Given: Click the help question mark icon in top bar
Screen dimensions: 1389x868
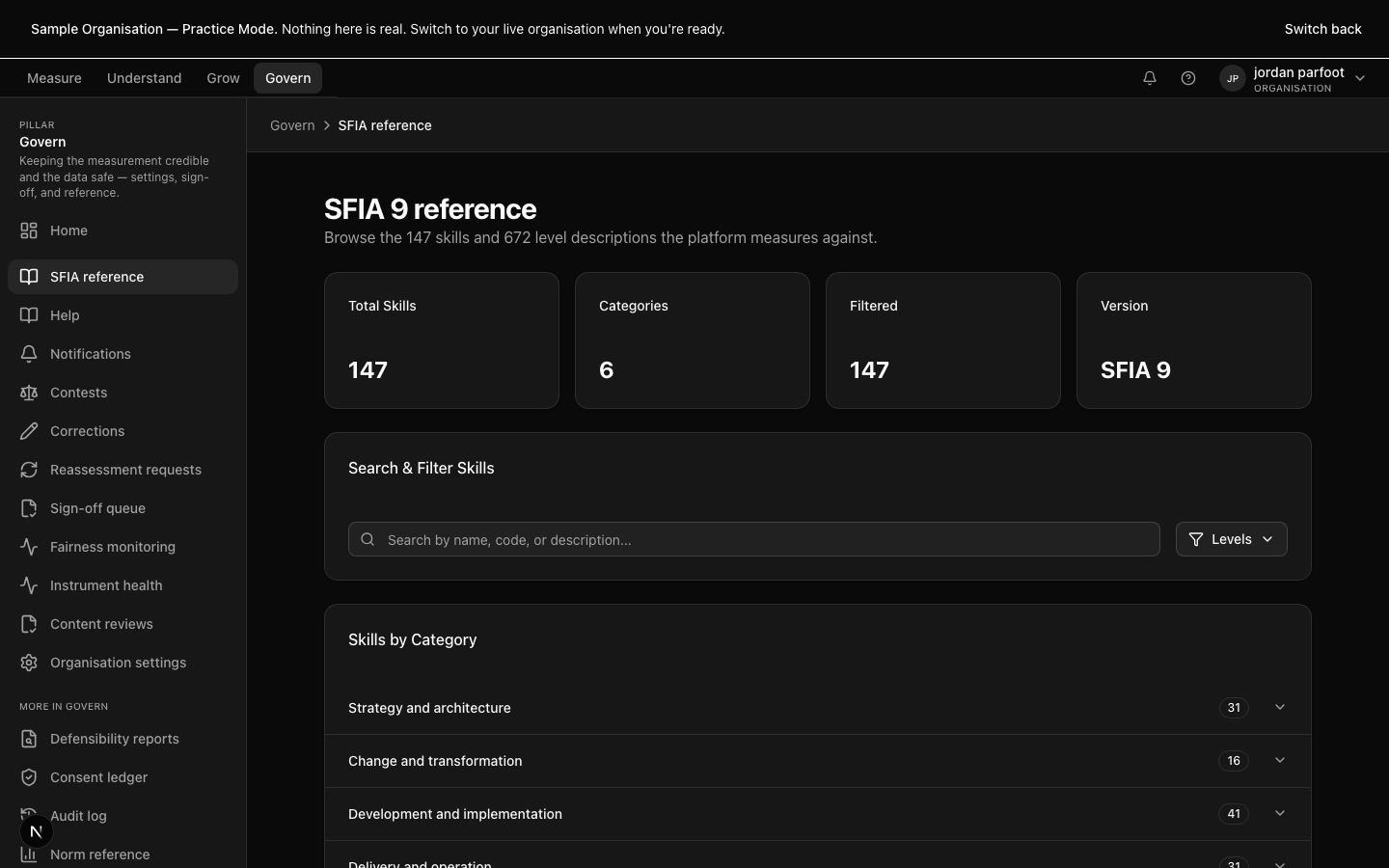Looking at the screenshot, I should (x=1188, y=78).
